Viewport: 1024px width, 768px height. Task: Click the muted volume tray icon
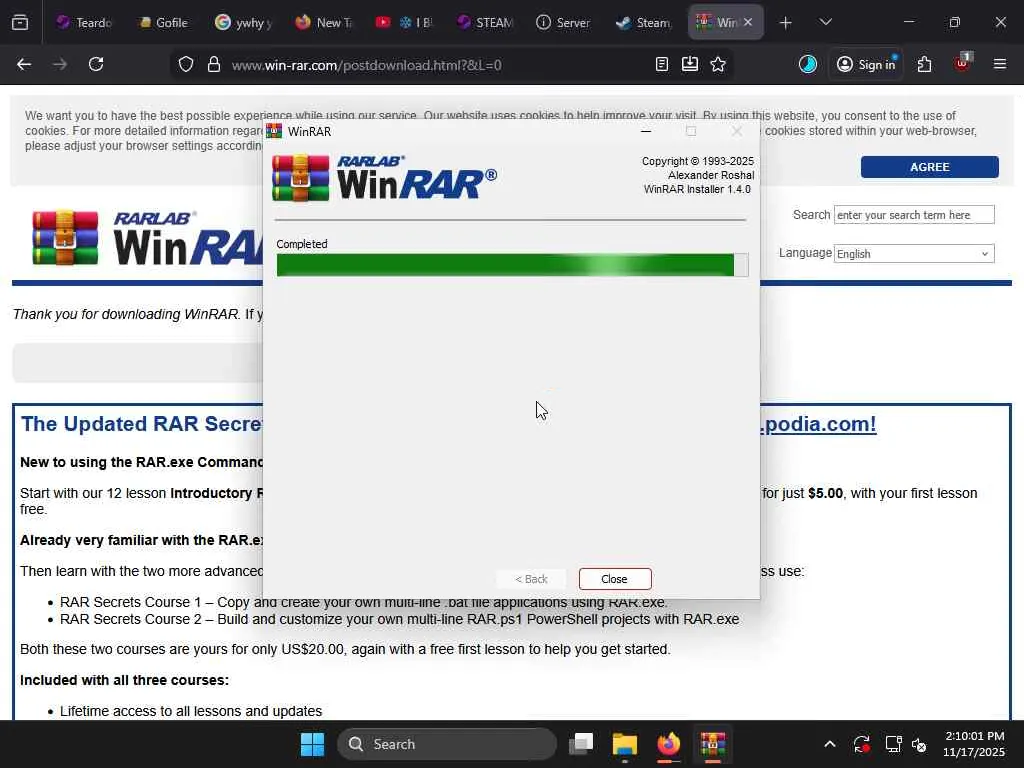pyautogui.click(x=920, y=744)
